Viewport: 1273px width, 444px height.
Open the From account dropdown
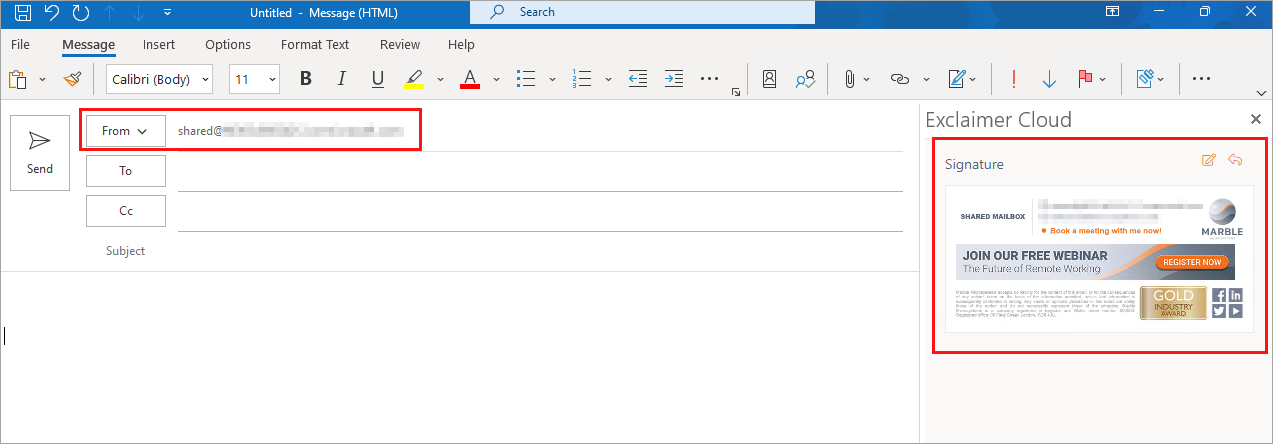pyautogui.click(x=125, y=131)
